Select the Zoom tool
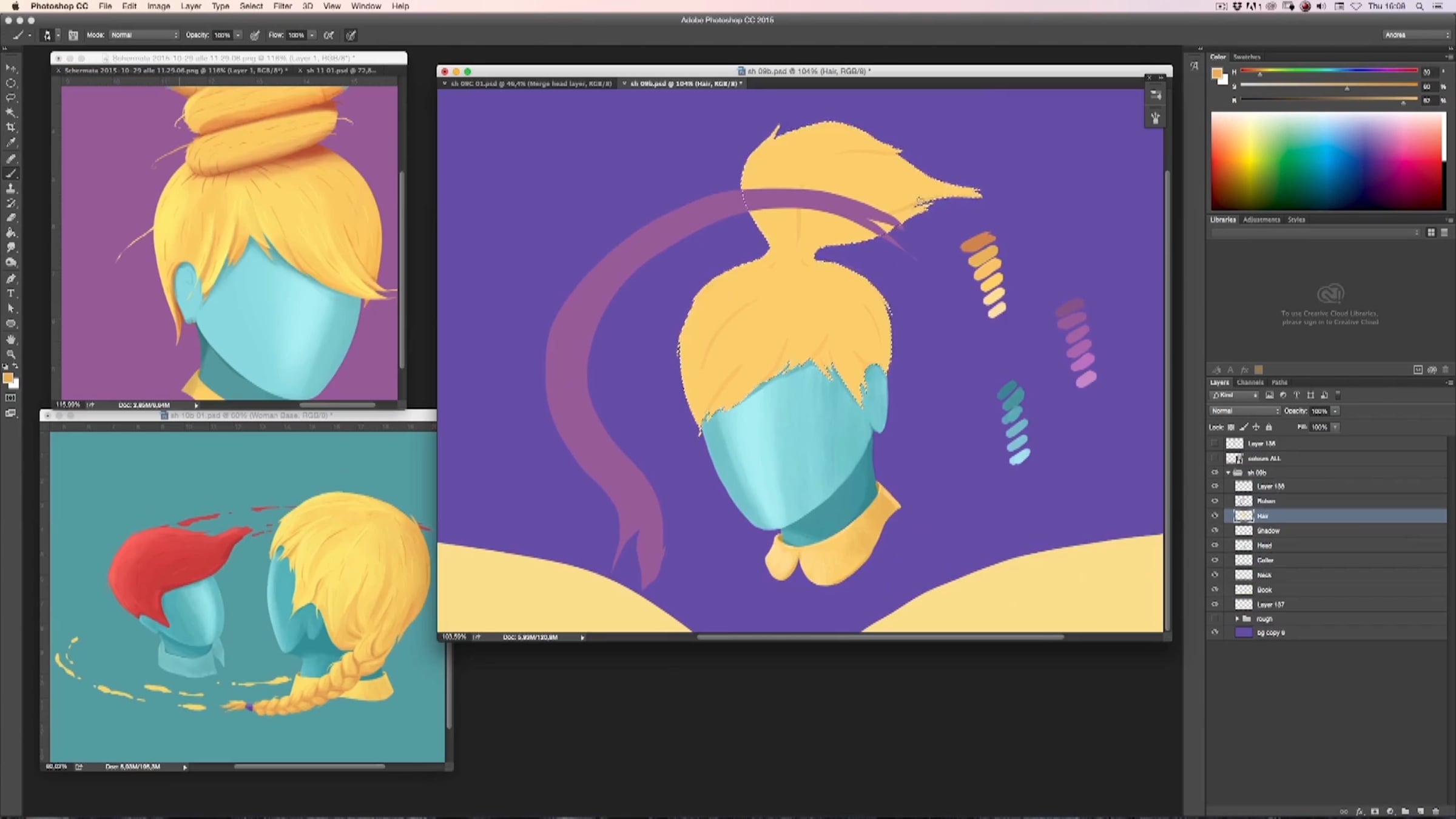1456x819 pixels. (11, 354)
